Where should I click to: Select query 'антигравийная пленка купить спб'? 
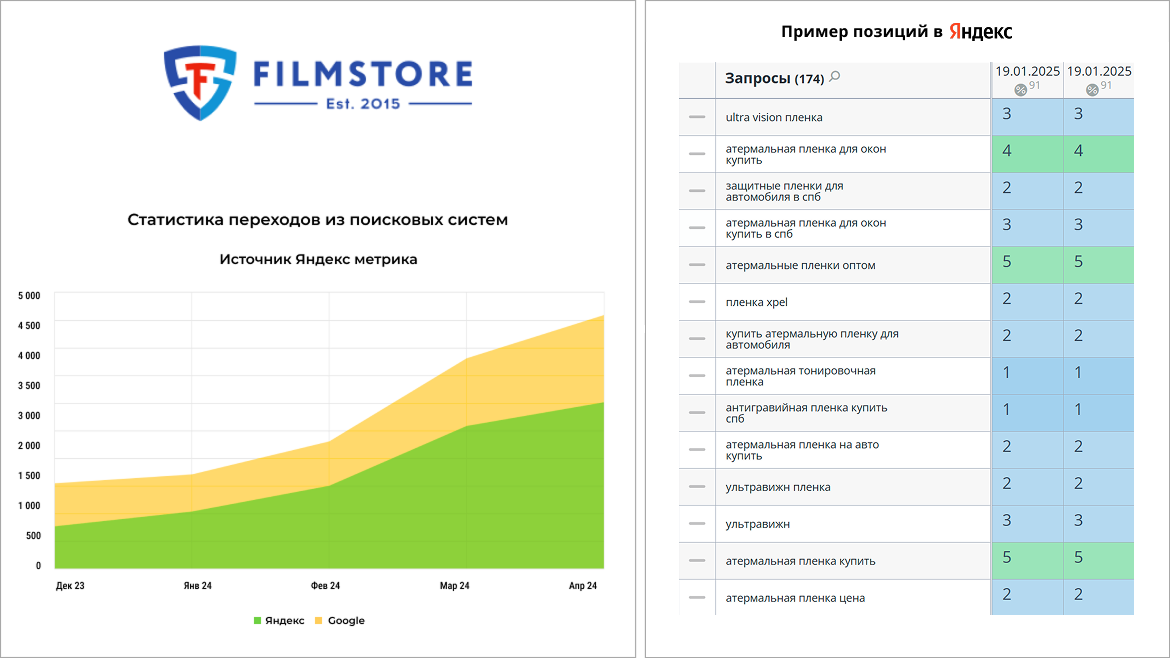point(806,413)
